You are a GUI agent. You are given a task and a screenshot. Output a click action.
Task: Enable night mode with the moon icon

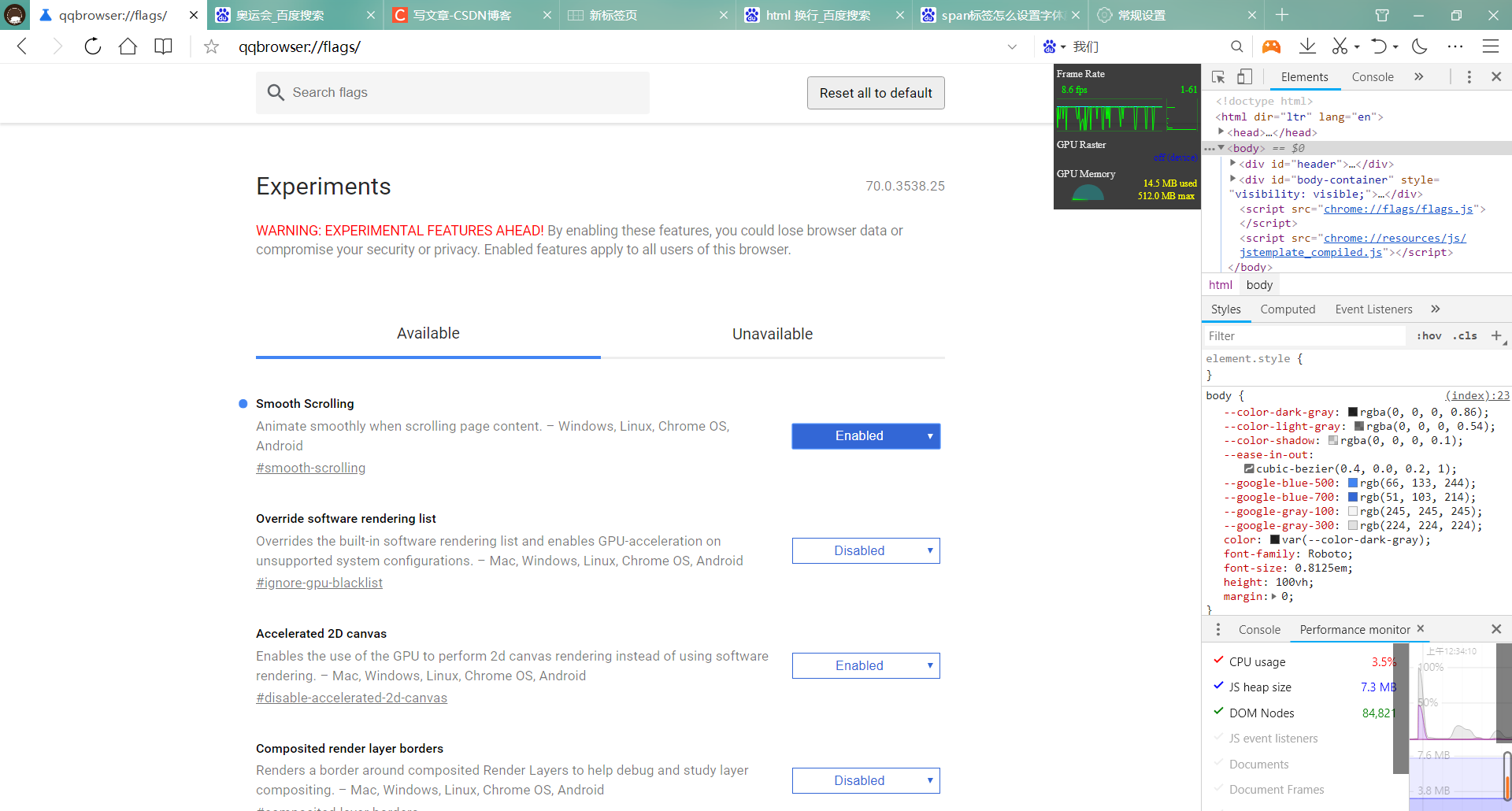(1420, 46)
